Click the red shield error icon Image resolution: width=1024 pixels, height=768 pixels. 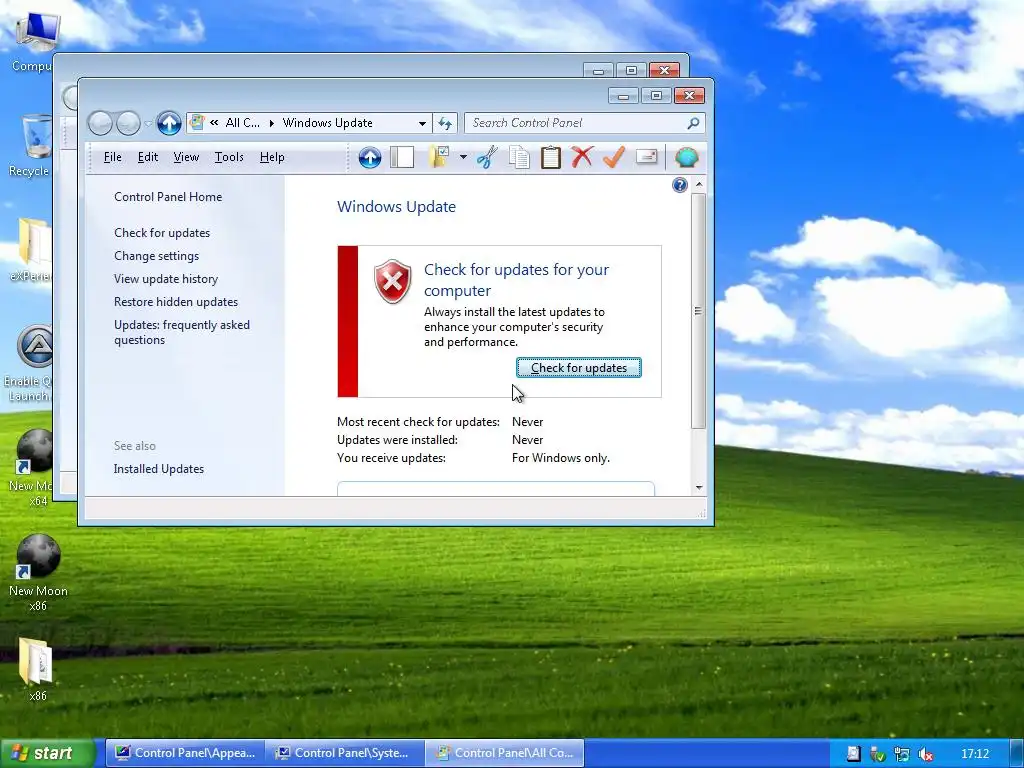click(x=392, y=281)
